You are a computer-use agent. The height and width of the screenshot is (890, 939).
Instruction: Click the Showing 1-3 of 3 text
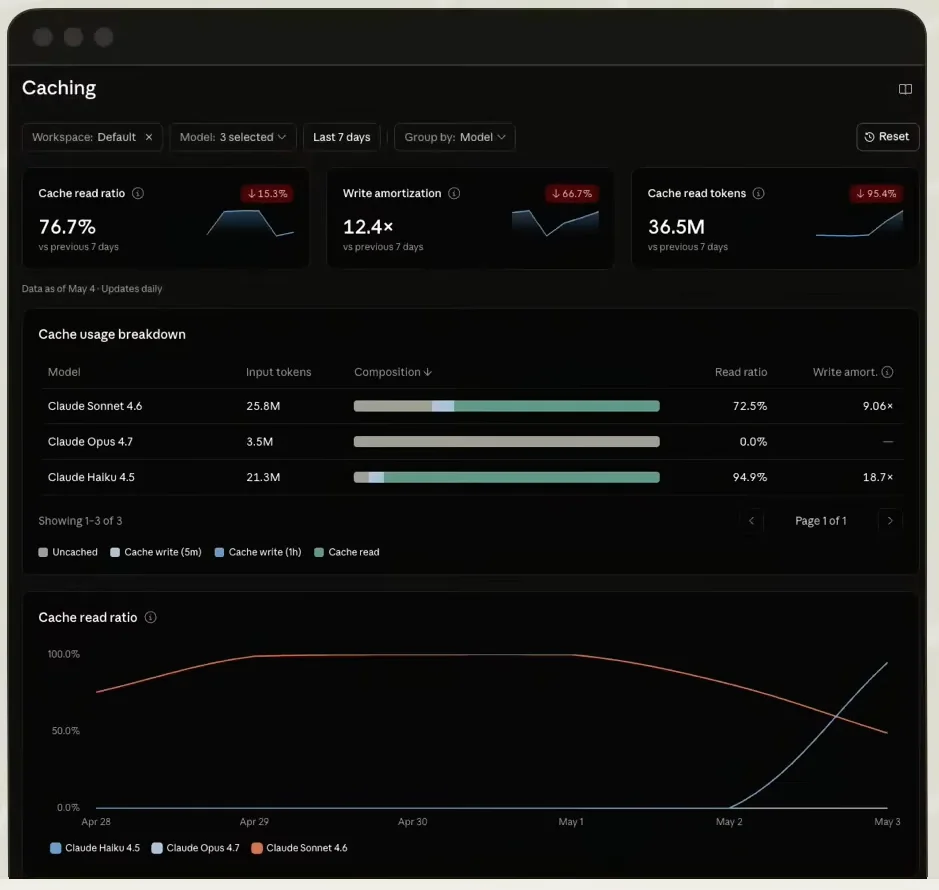(x=80, y=520)
